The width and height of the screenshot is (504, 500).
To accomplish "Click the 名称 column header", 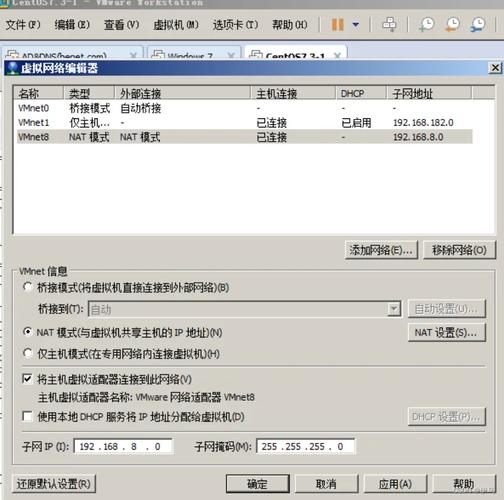I will pos(38,93).
